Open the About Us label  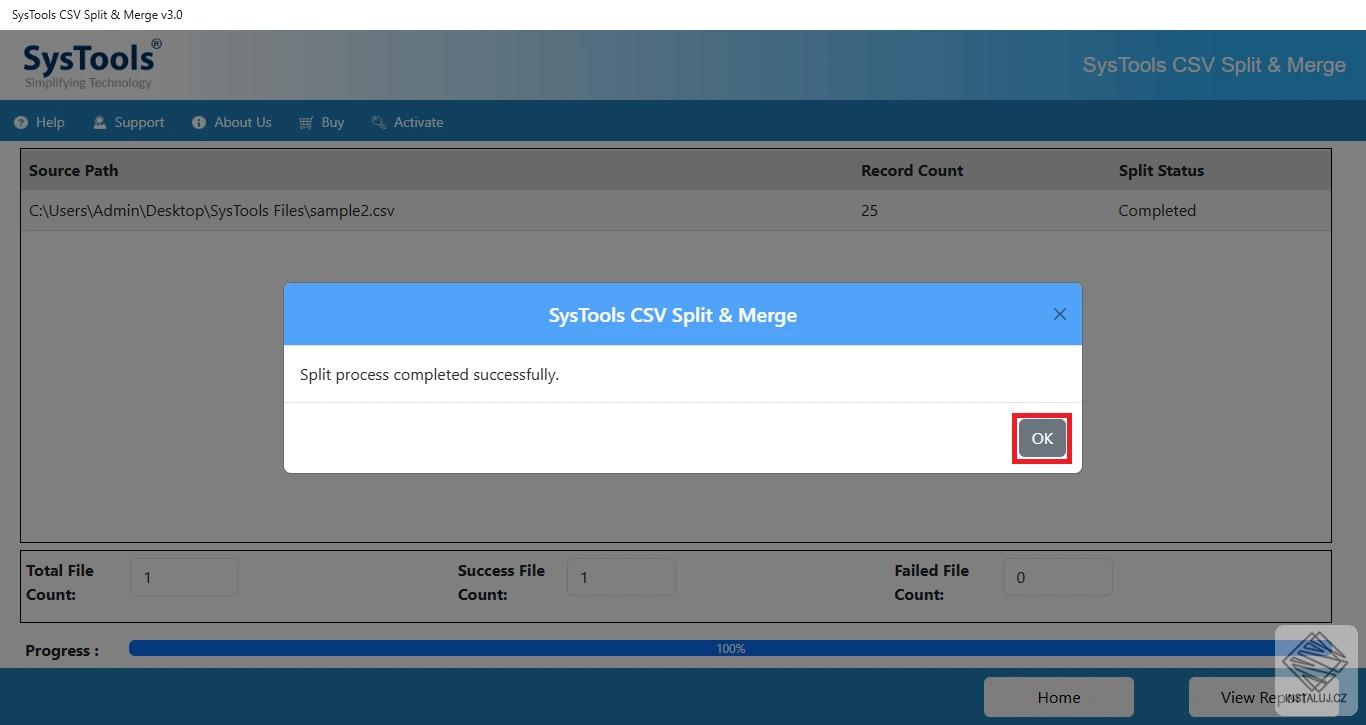pos(243,122)
